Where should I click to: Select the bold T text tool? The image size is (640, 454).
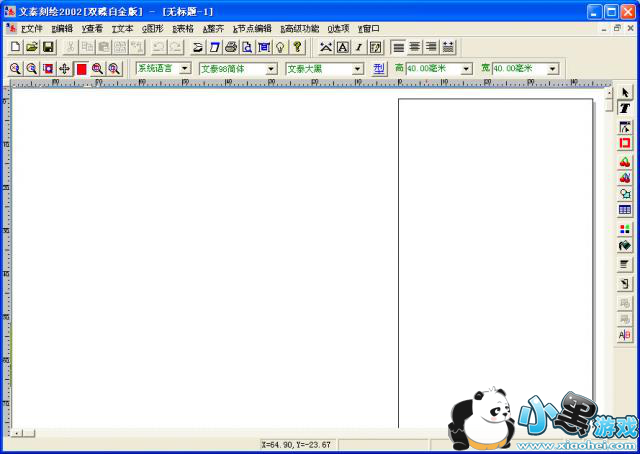[624, 109]
